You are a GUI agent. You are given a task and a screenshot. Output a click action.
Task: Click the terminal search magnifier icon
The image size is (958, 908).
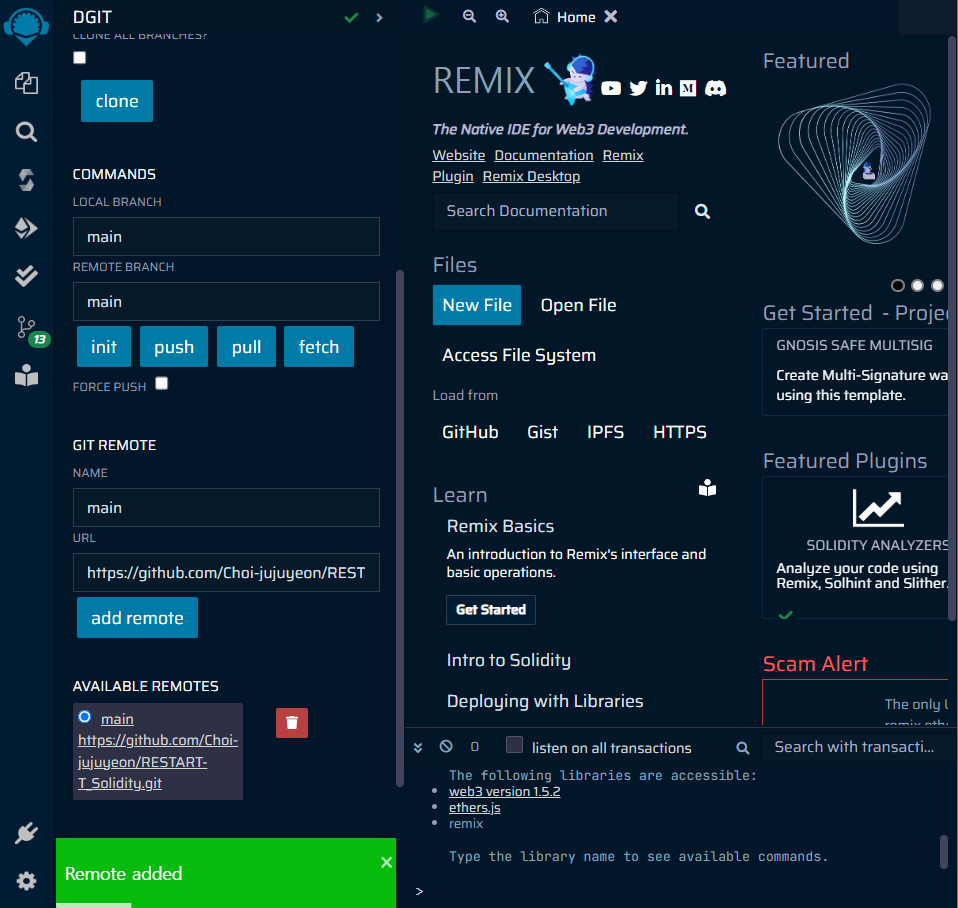[743, 748]
